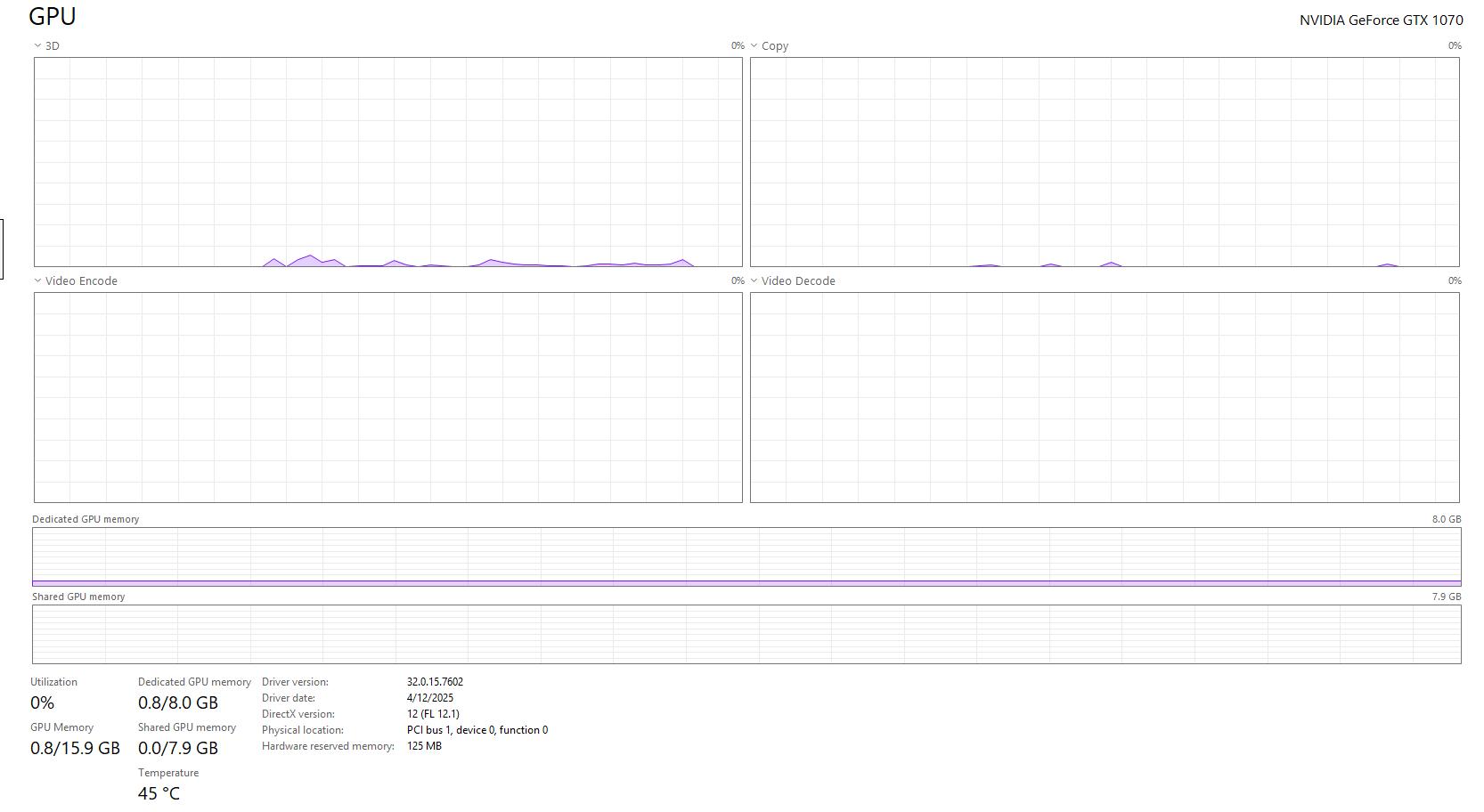Viewport: 1484px width, 812px height.
Task: Click inside the Copy engine graph
Action: pos(1105,161)
